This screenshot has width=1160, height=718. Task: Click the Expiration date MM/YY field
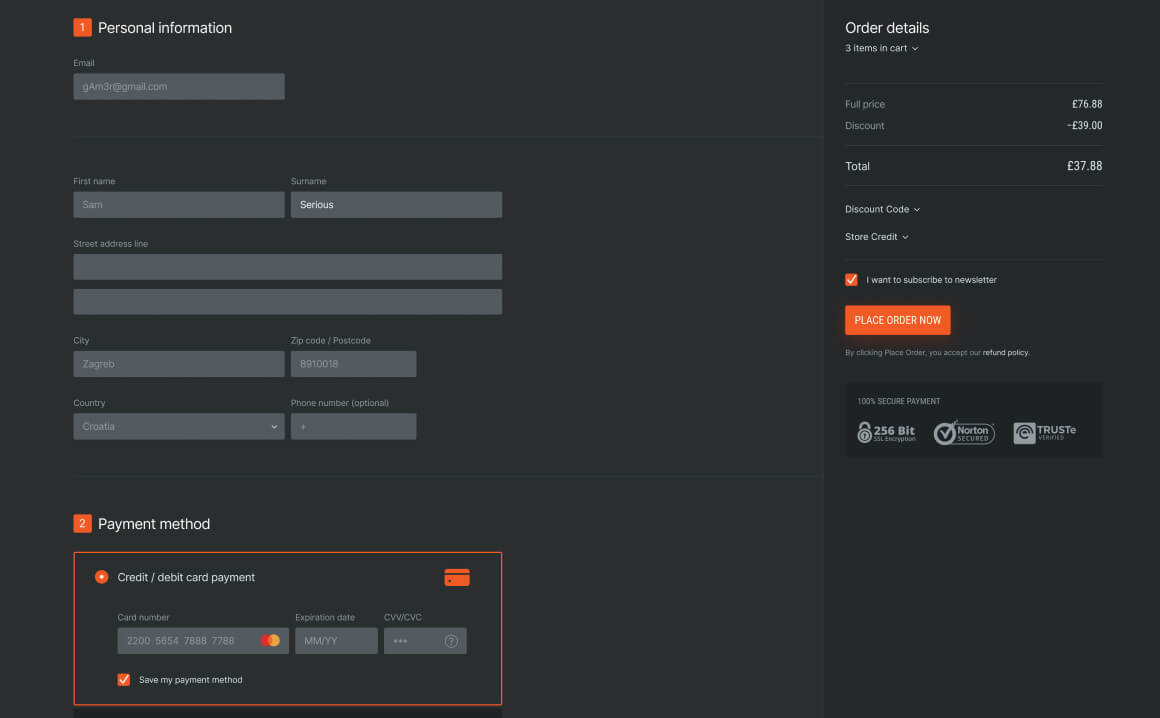tap(336, 640)
